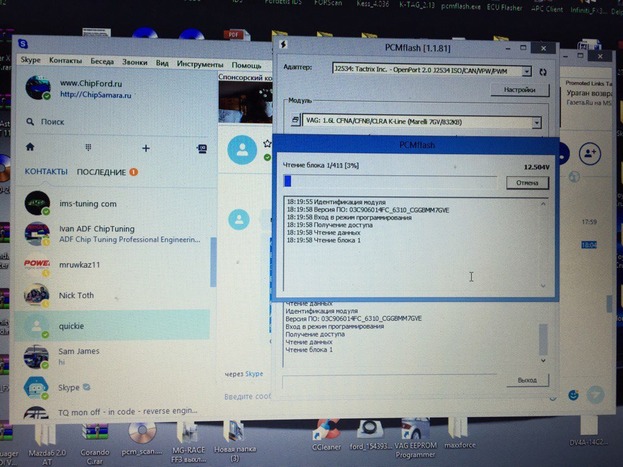Click the Настройки button

pyautogui.click(x=519, y=89)
